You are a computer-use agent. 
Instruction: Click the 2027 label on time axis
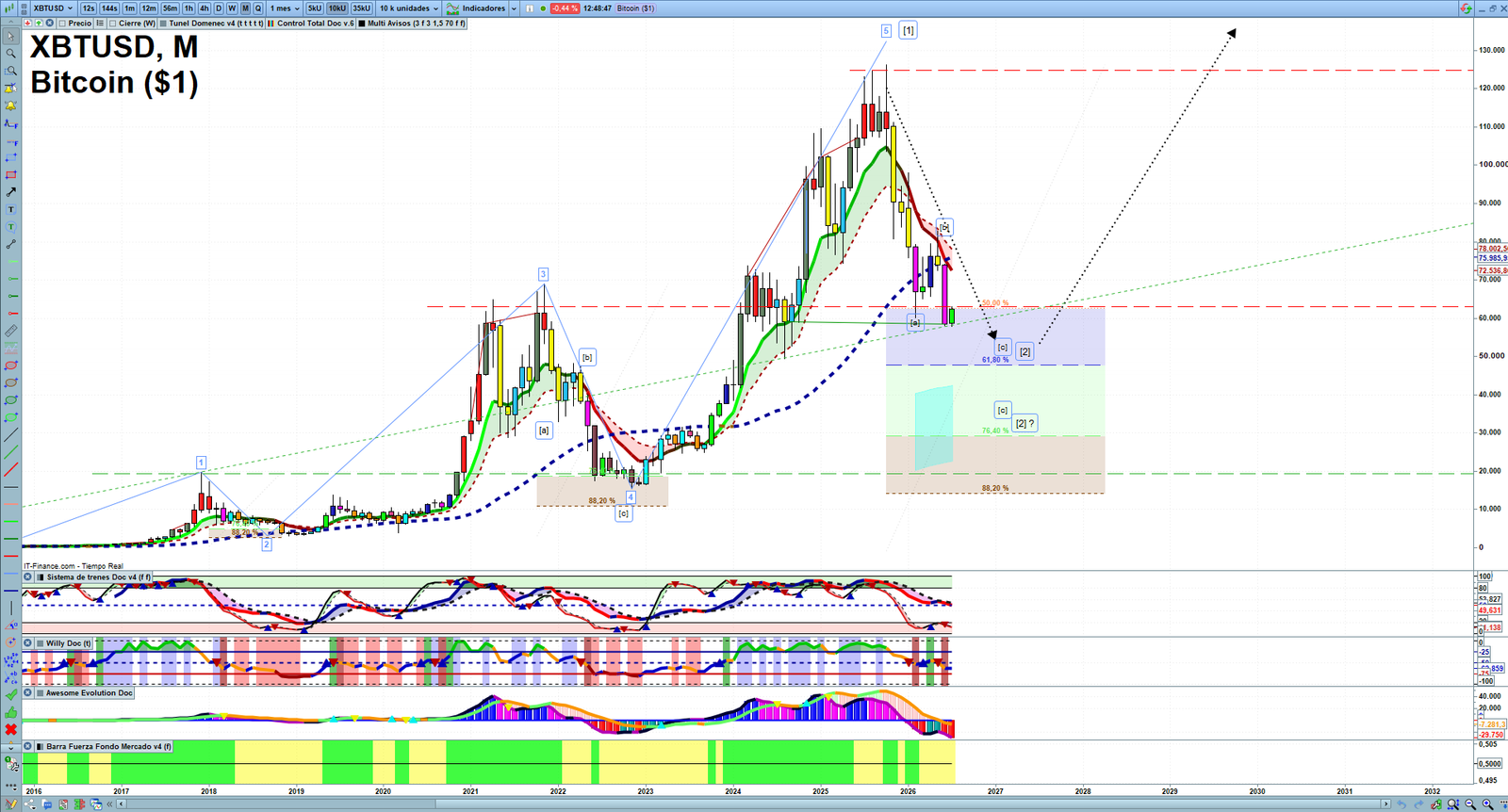click(x=995, y=791)
